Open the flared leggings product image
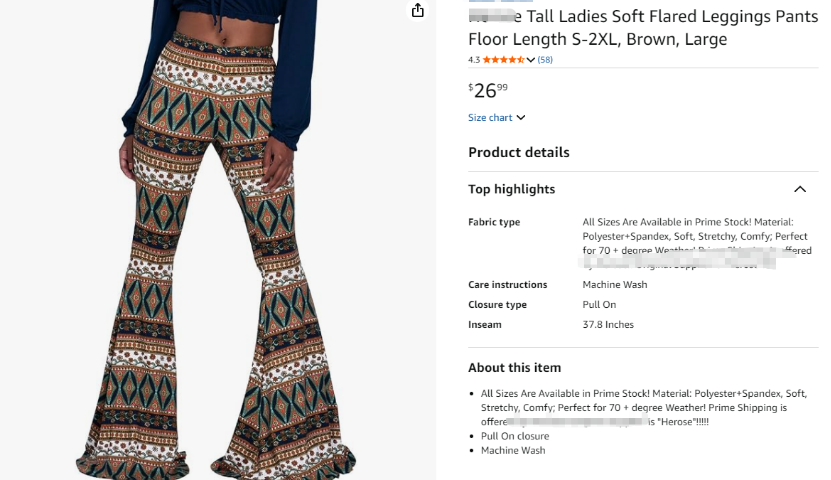This screenshot has height=480, width=831. click(217, 240)
